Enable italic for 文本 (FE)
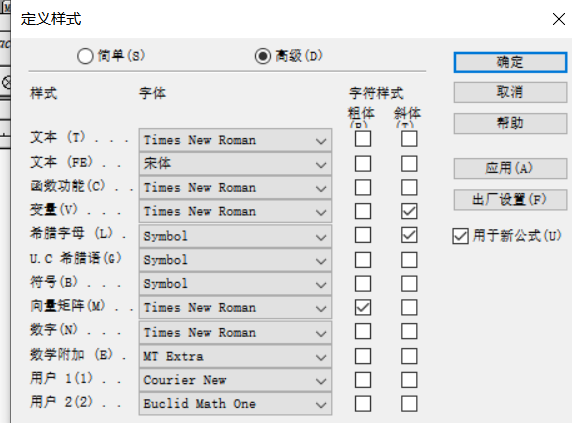Image resolution: width=572 pixels, height=423 pixels. pos(409,164)
